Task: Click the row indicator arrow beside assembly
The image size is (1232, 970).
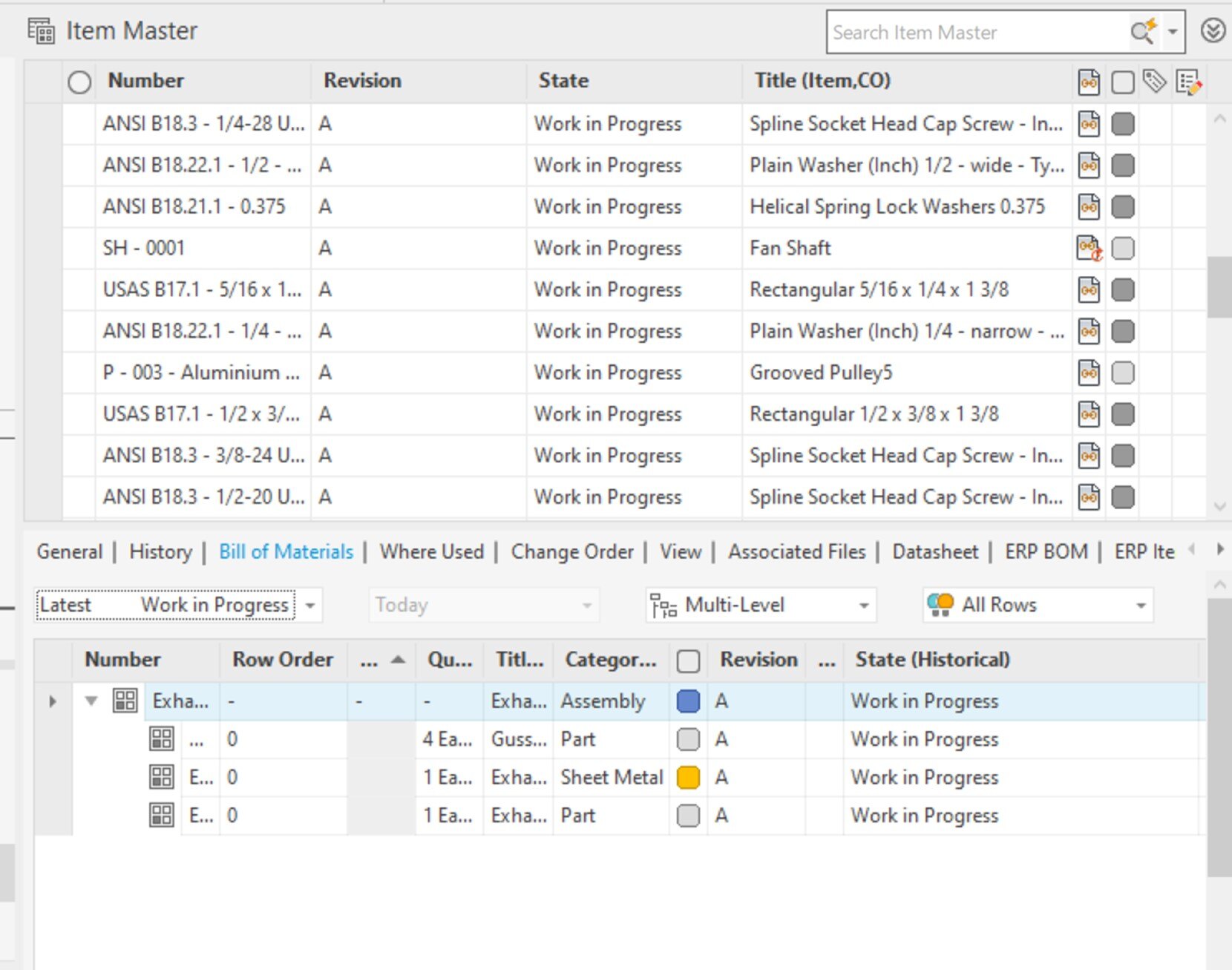Action: pyautogui.click(x=53, y=701)
